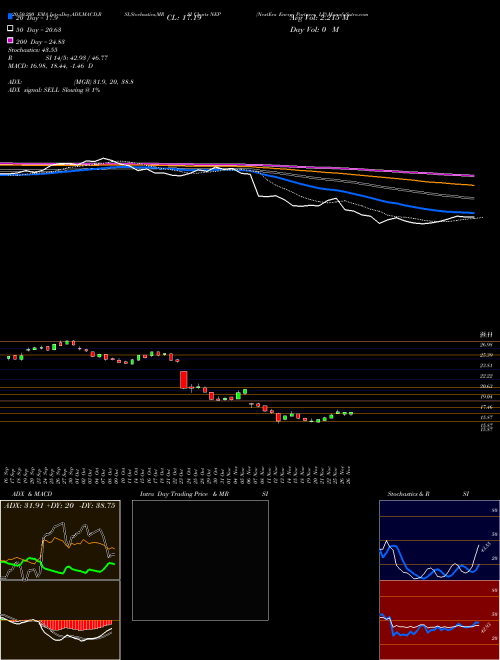Open the empty intraday trading price panel

[200, 560]
